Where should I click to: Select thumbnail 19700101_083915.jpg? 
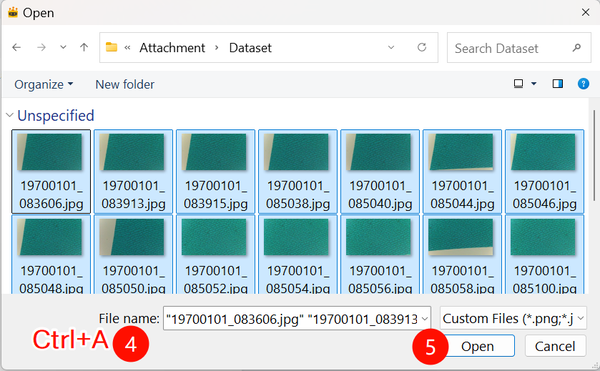coord(215,171)
